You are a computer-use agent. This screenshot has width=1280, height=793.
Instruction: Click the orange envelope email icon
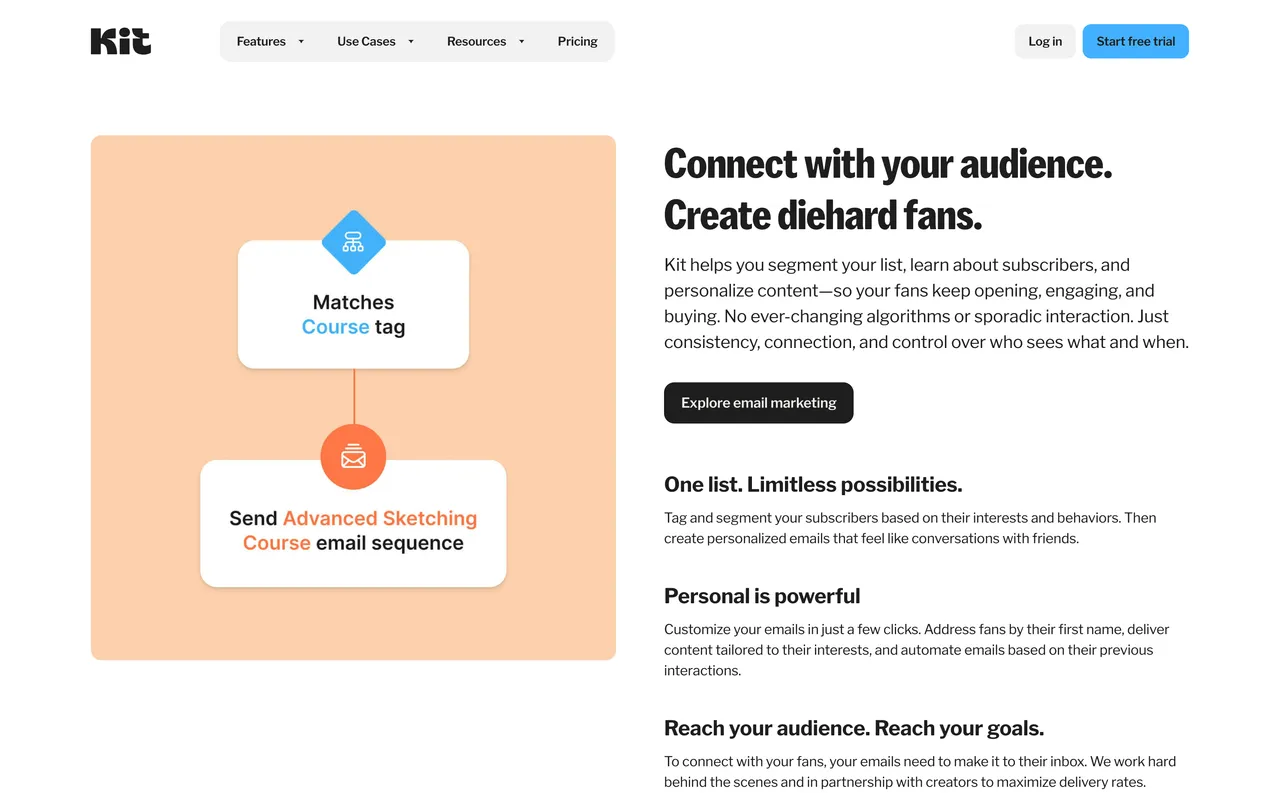(x=353, y=457)
